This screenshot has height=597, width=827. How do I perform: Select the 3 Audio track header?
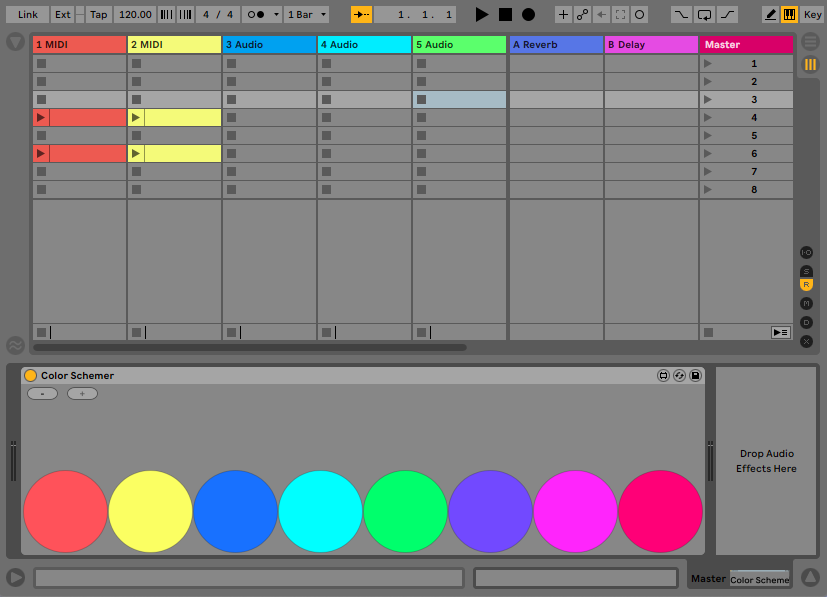269,45
